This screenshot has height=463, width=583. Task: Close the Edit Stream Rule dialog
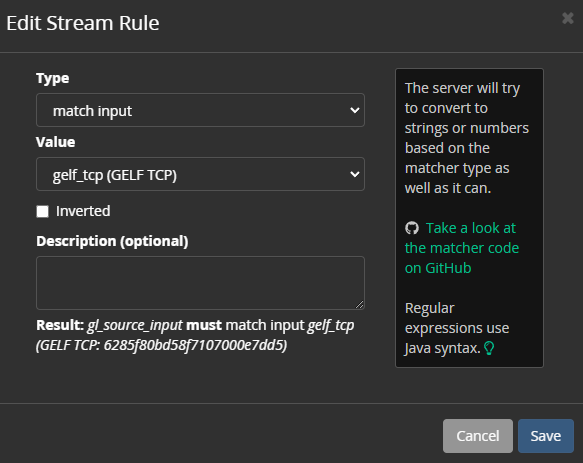568,18
